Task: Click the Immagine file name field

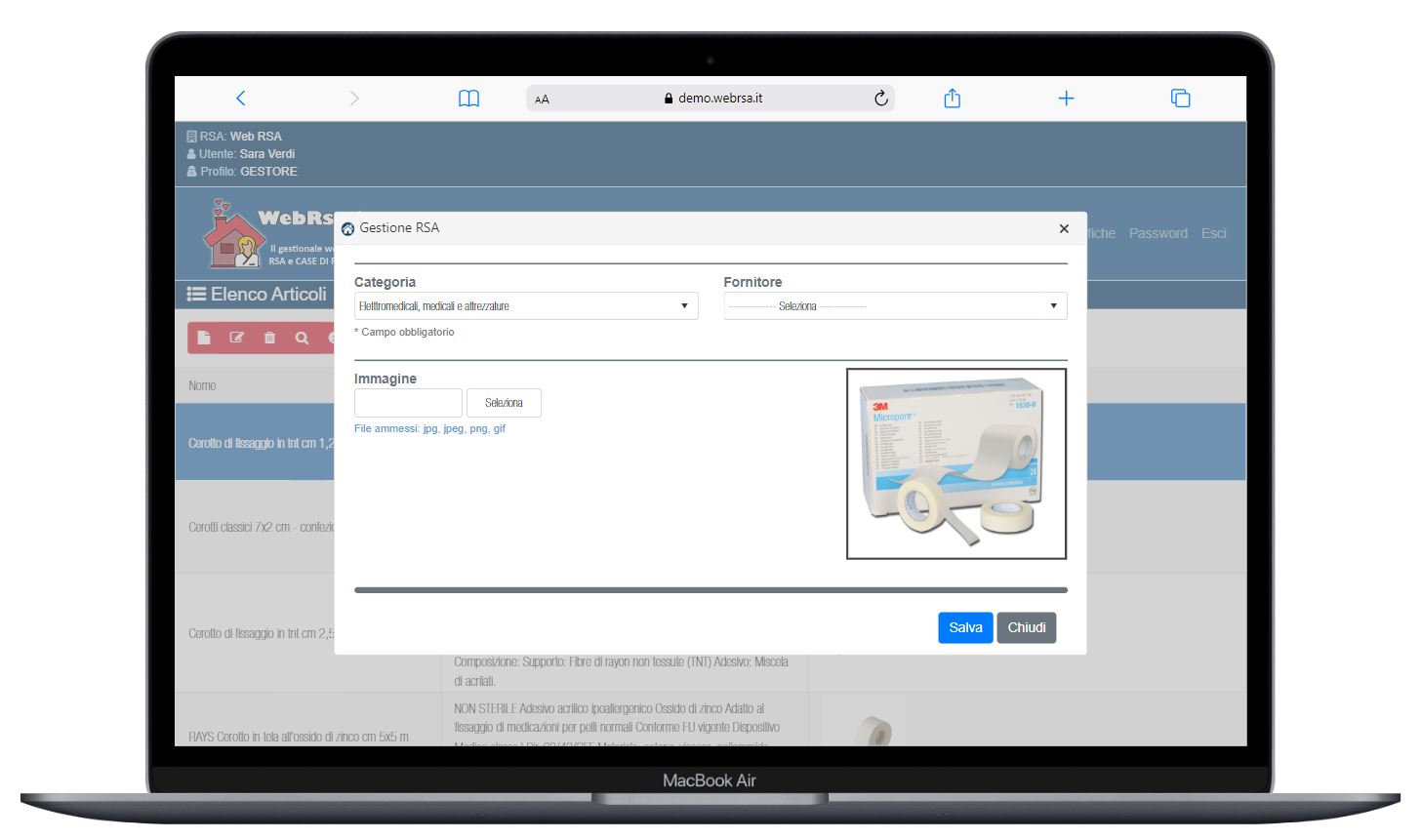Action: click(x=408, y=403)
